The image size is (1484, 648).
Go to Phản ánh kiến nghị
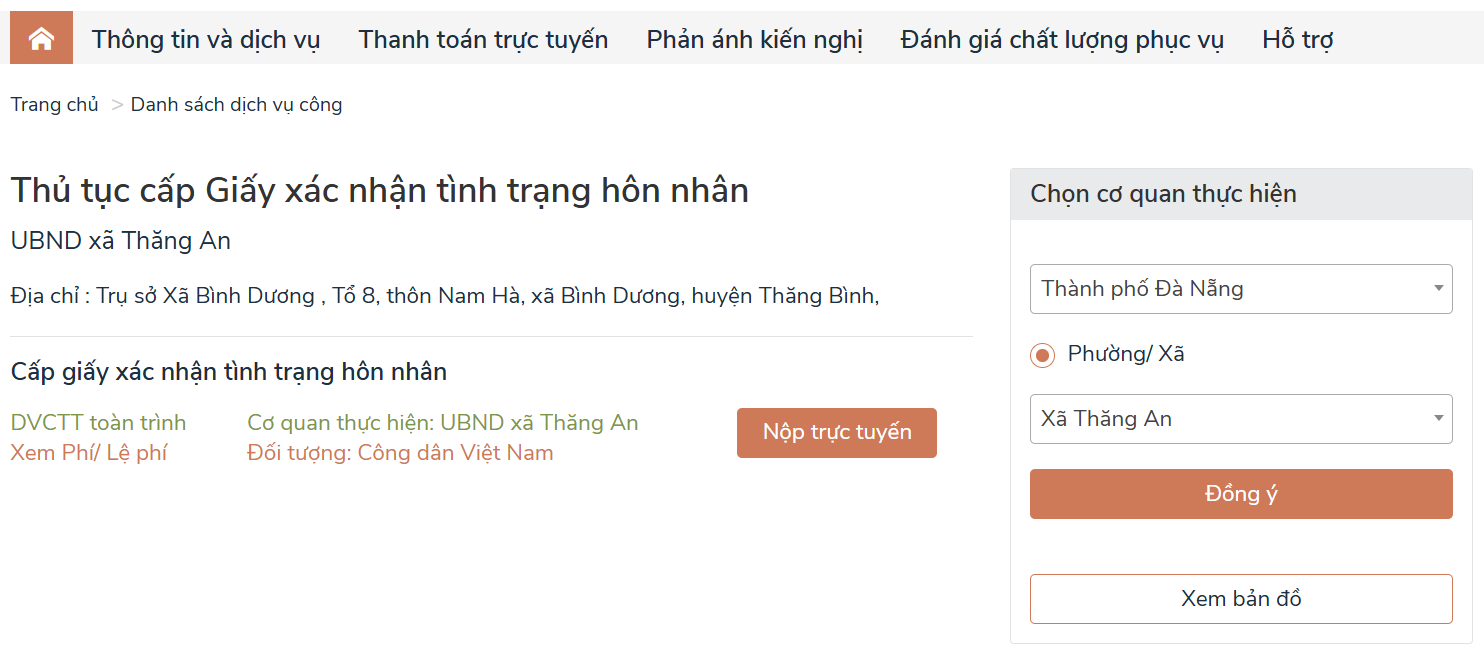tap(754, 40)
